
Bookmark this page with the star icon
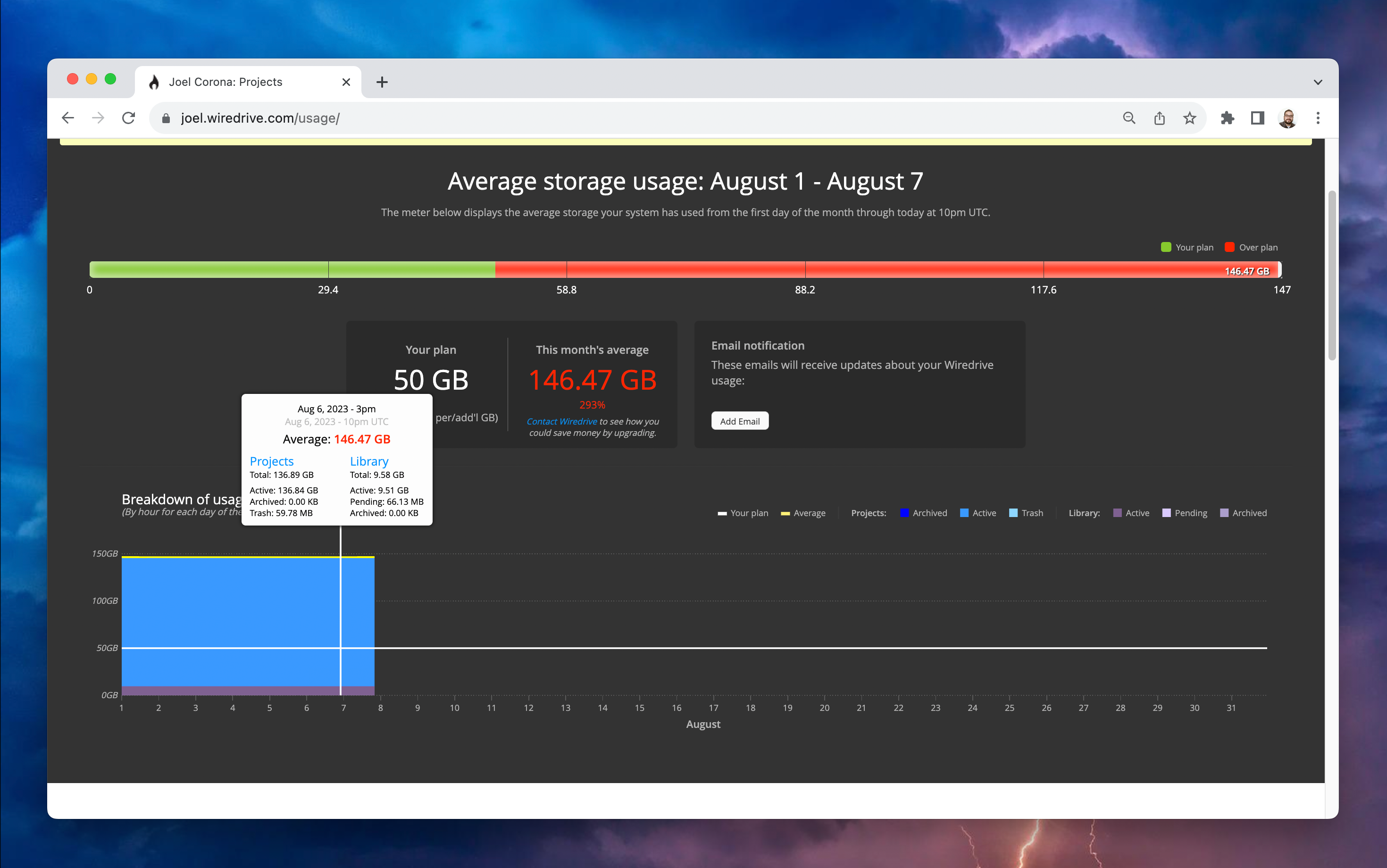point(1189,117)
